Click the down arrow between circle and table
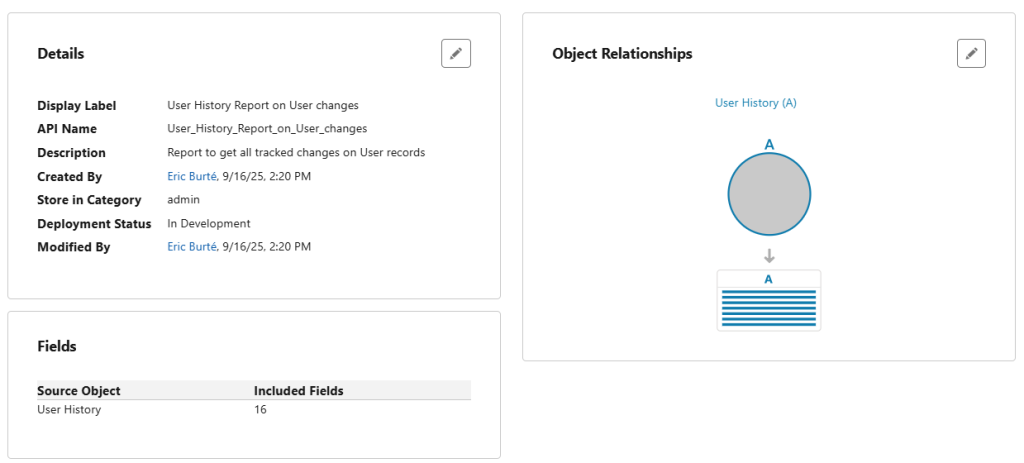Image resolution: width=1024 pixels, height=463 pixels. (x=769, y=255)
